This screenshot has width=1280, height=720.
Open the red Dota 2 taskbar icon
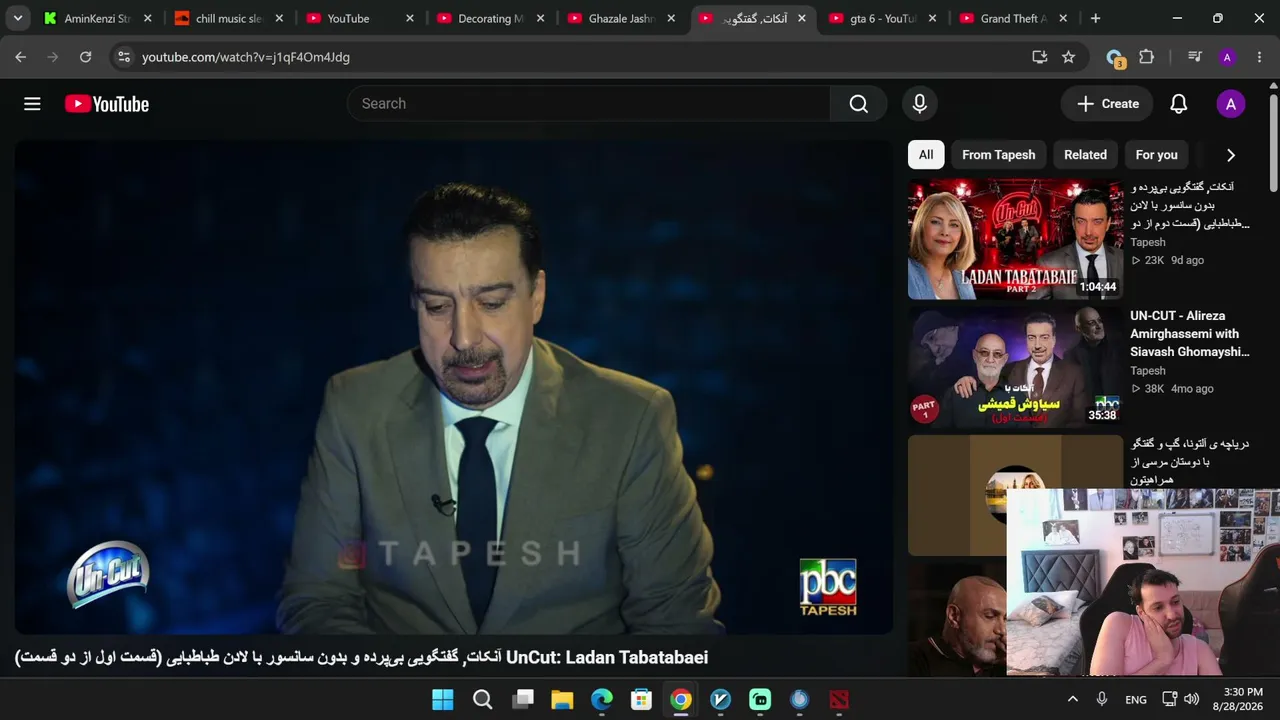click(839, 700)
